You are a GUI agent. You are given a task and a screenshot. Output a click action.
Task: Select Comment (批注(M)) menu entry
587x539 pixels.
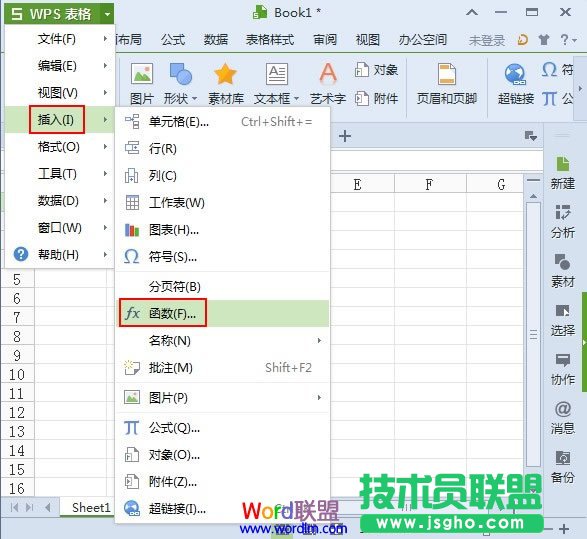223,368
